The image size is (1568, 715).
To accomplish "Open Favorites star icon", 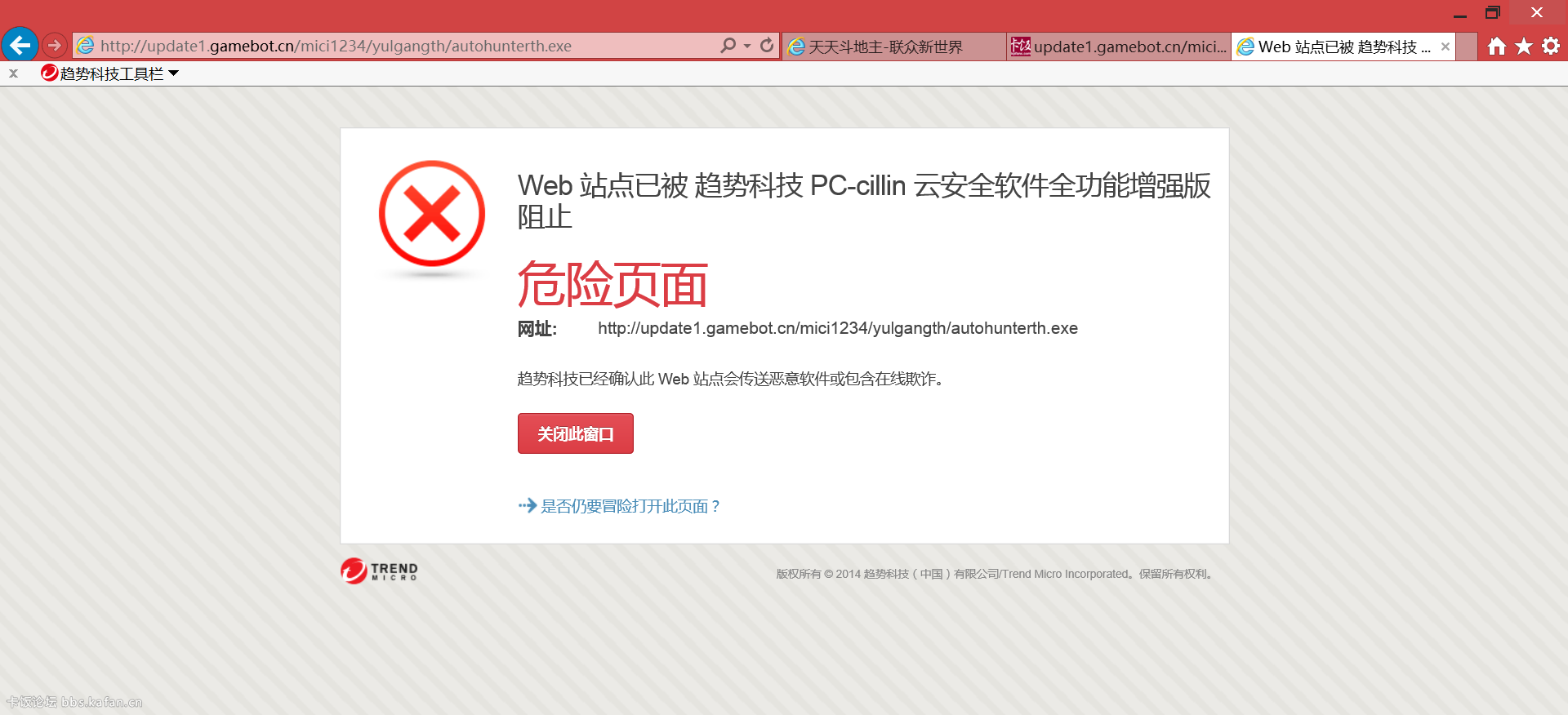I will [1524, 47].
